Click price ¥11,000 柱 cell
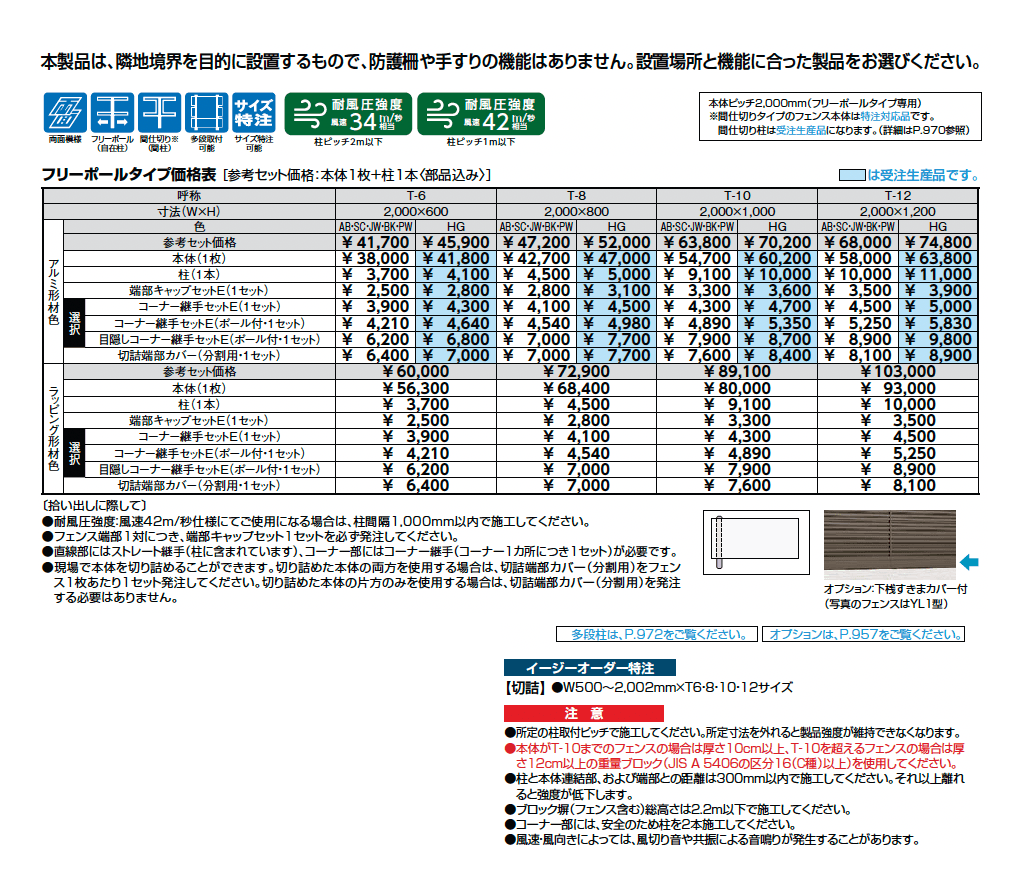The image size is (1026, 870). [938, 275]
